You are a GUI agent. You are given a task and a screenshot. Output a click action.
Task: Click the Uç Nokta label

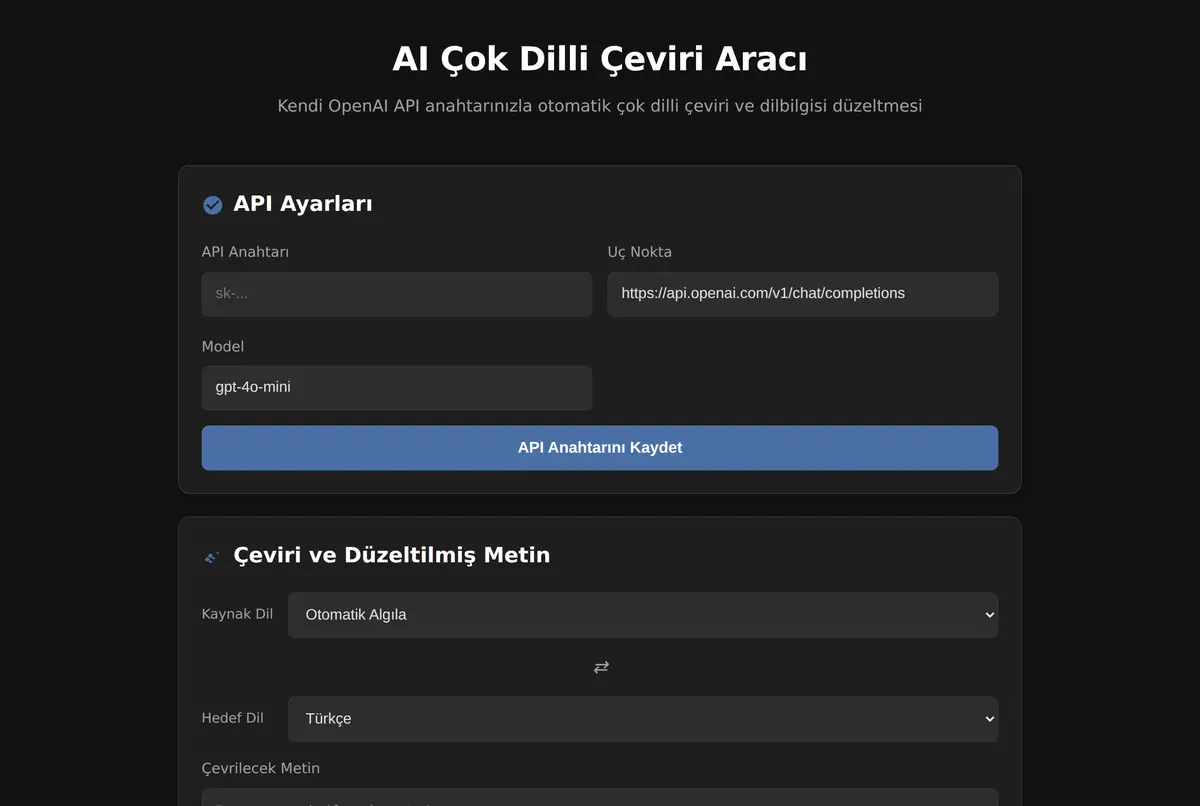click(640, 252)
